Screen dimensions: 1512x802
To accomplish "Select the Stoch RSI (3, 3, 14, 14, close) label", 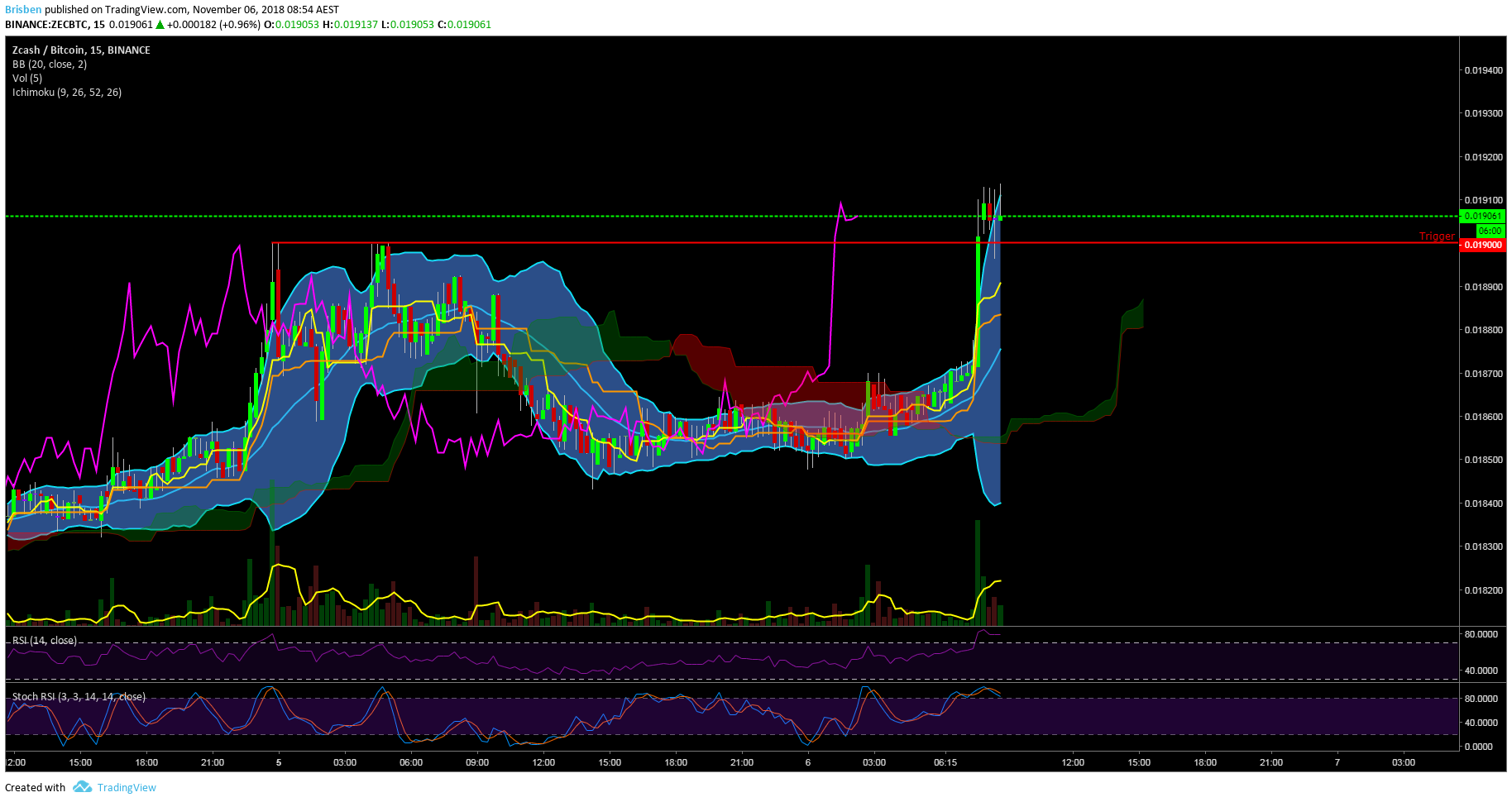I will coord(79,697).
